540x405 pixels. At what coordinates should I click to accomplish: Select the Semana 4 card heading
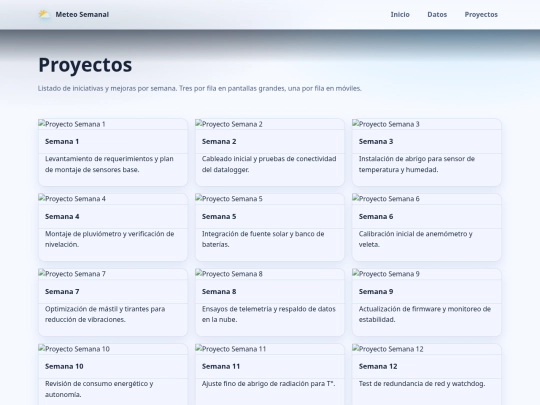62,217
